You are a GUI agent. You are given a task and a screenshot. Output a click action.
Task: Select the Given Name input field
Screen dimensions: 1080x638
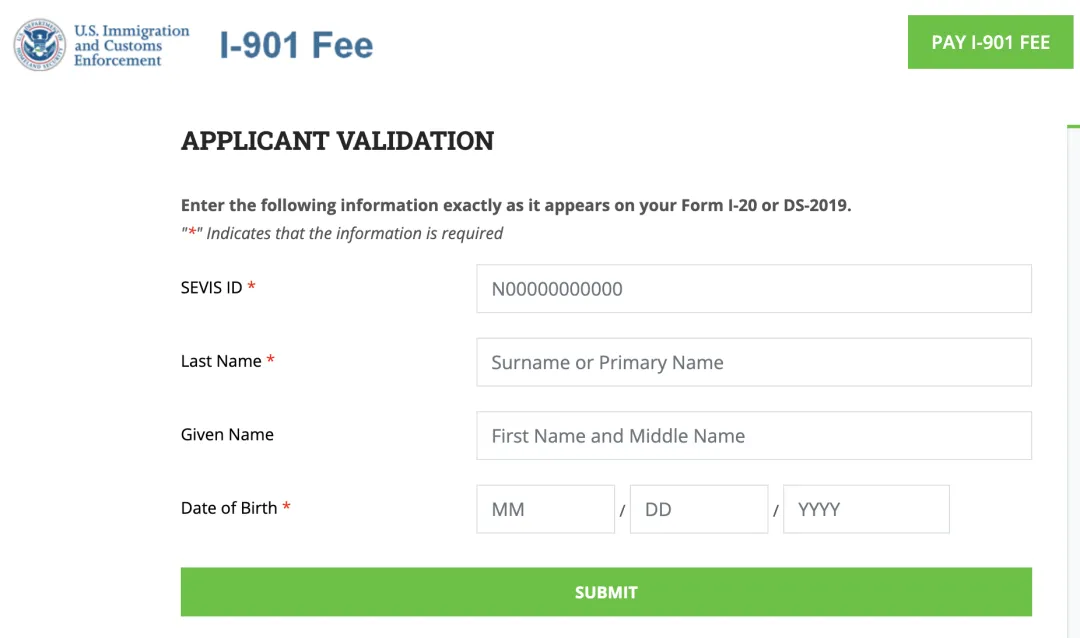(x=753, y=436)
